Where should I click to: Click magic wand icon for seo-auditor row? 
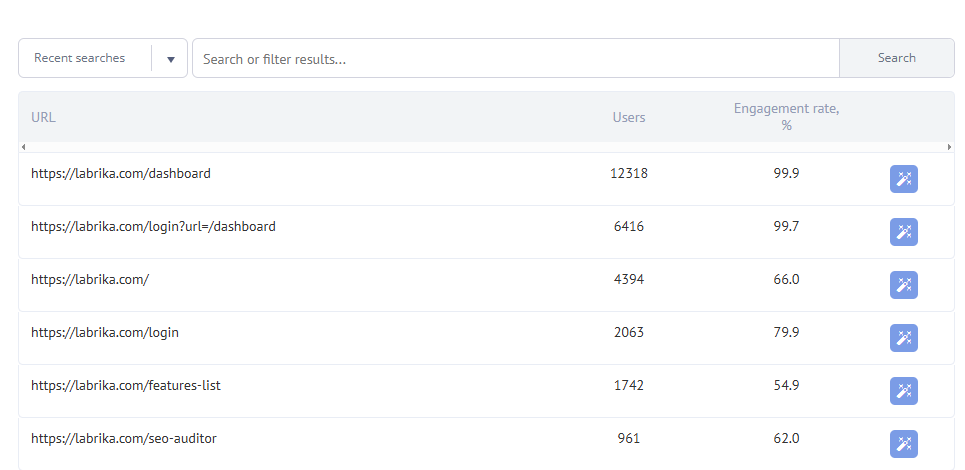click(x=903, y=444)
